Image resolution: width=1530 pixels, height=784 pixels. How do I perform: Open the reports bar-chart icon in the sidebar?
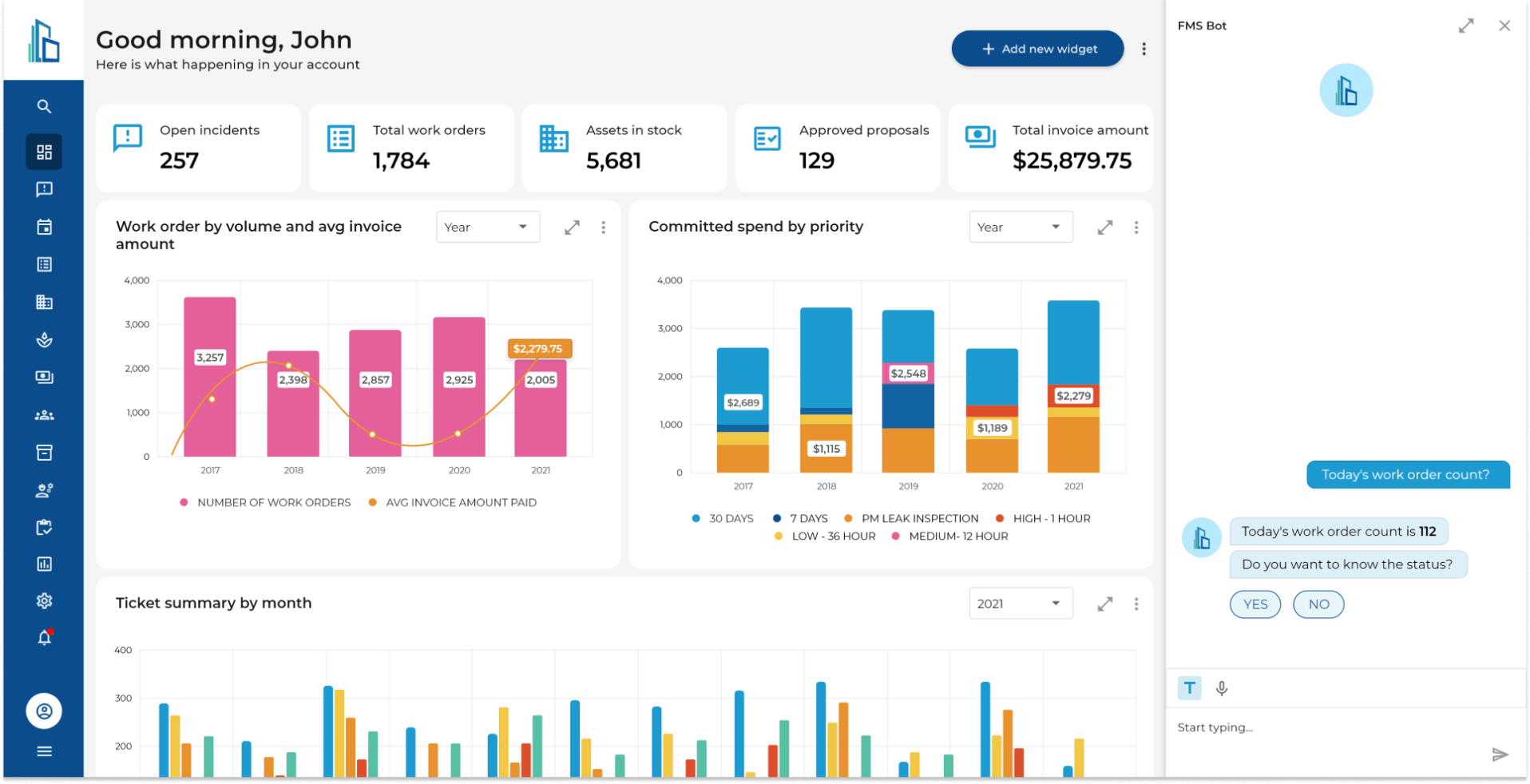(45, 564)
